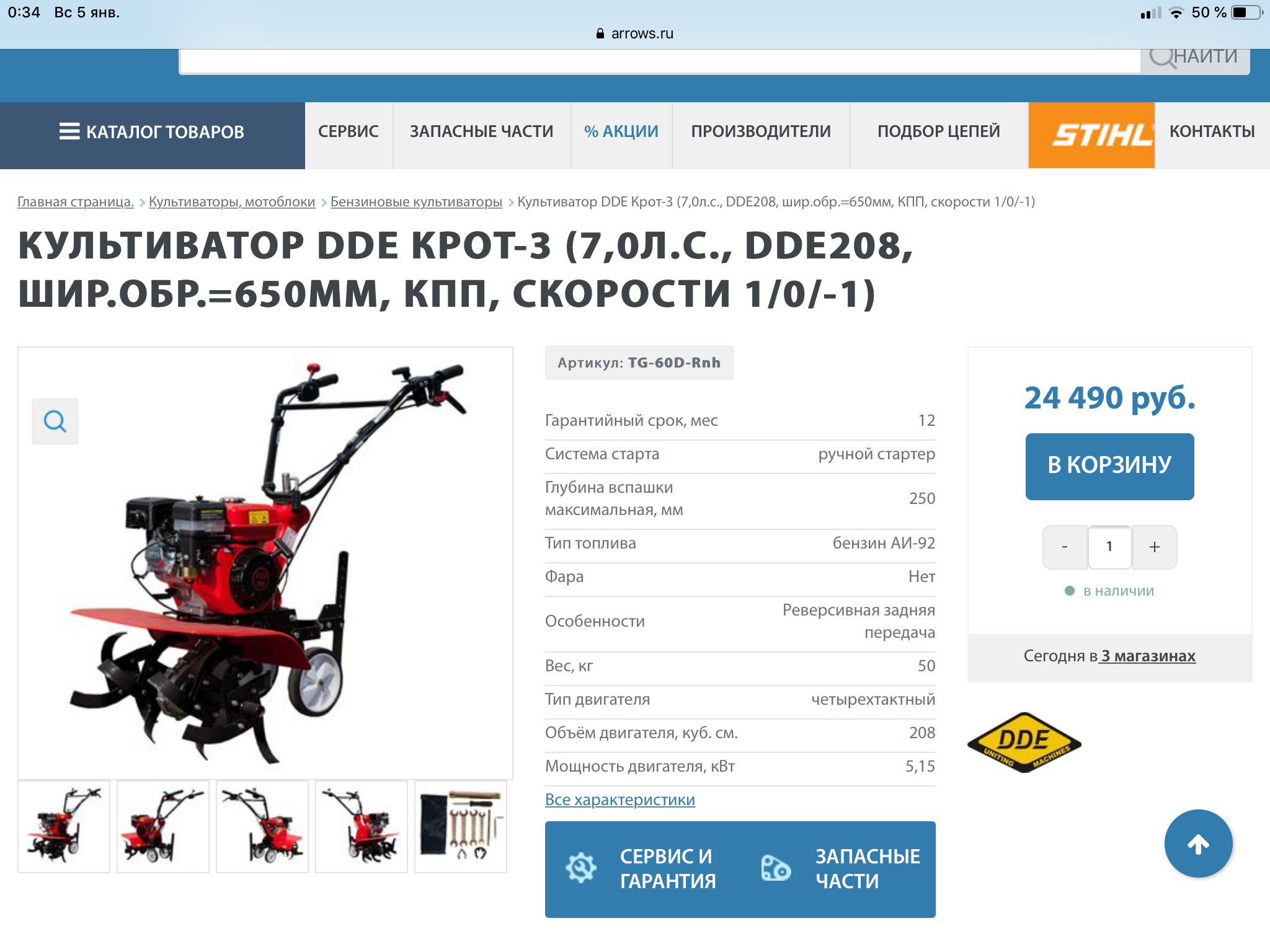The height and width of the screenshot is (952, 1270).
Task: Click the price 24 490 руб.
Action: (1109, 398)
